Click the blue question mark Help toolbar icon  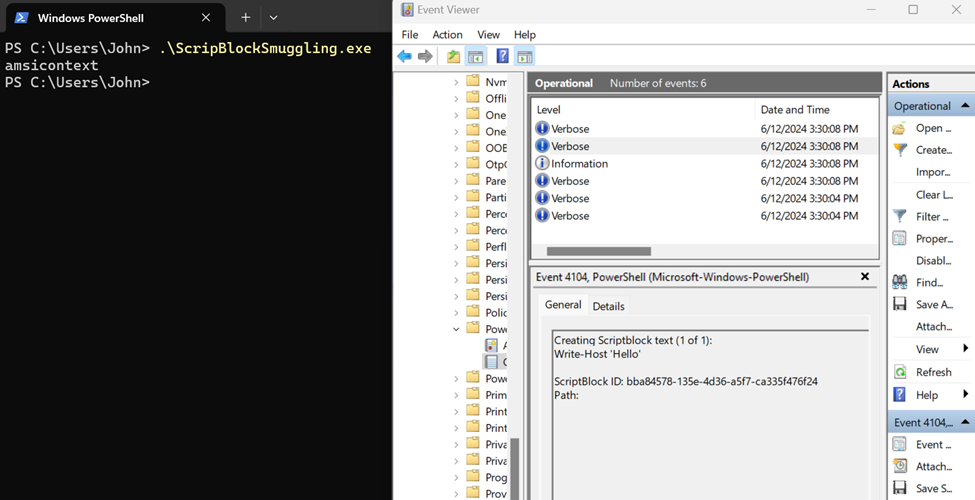502,57
